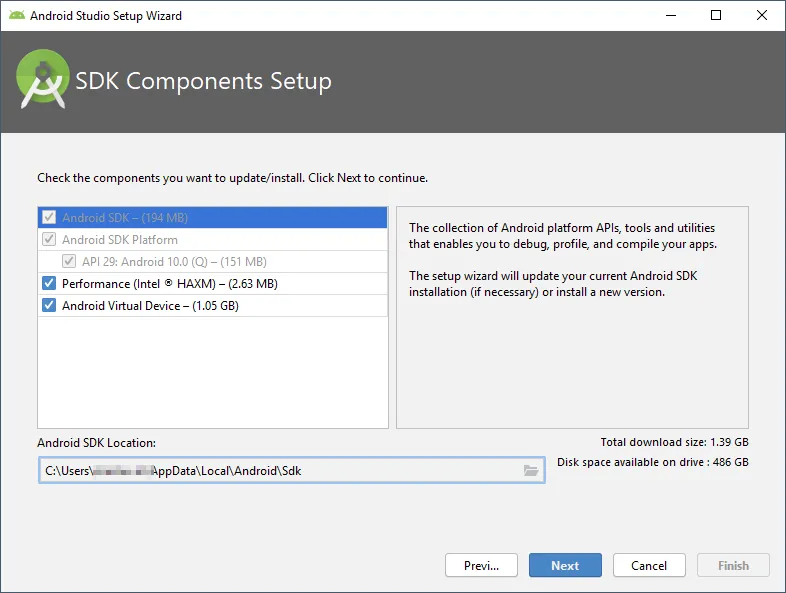Click the 'Android SDK Location:' label
Screen dimensions: 786x593
[97, 443]
